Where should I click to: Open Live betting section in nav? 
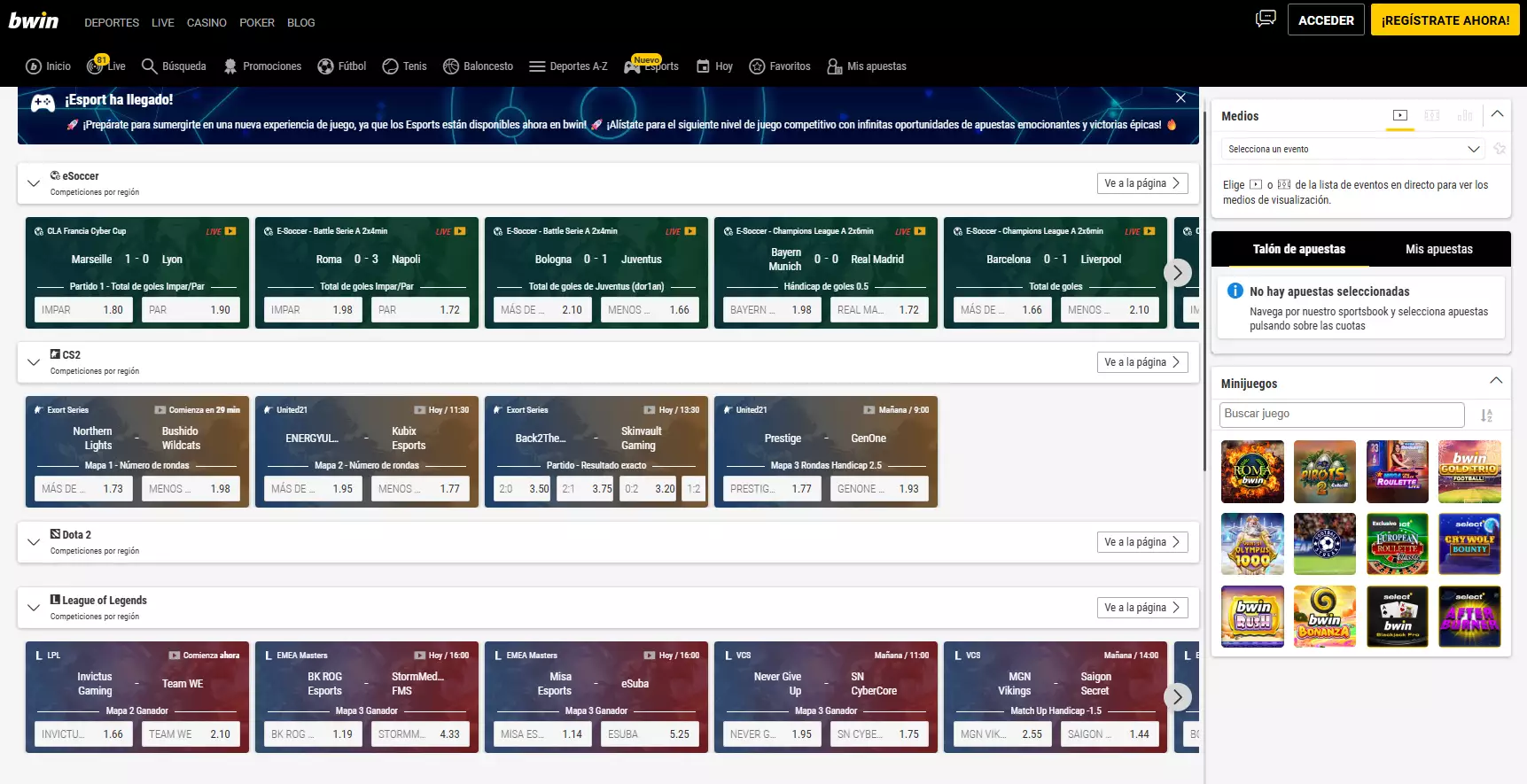point(106,66)
